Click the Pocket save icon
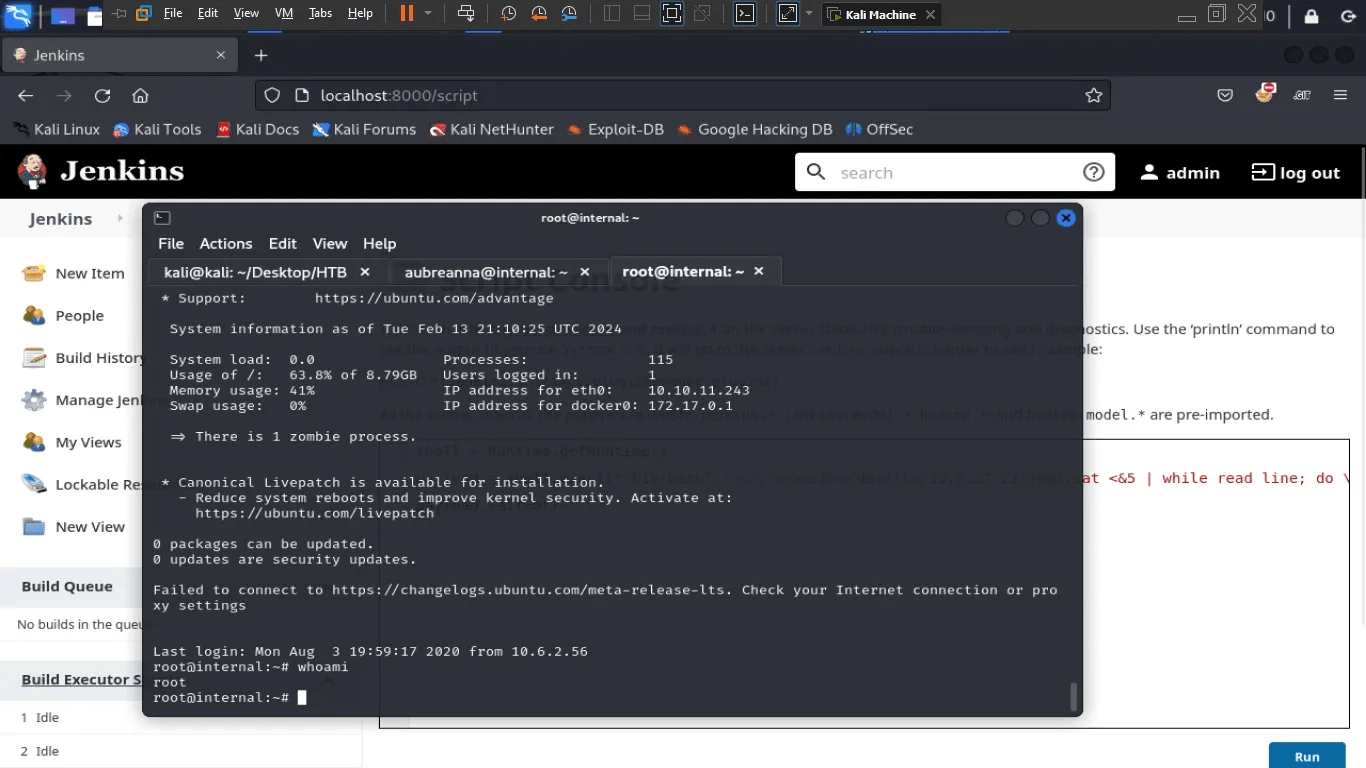The width and height of the screenshot is (1366, 768). point(1225,95)
